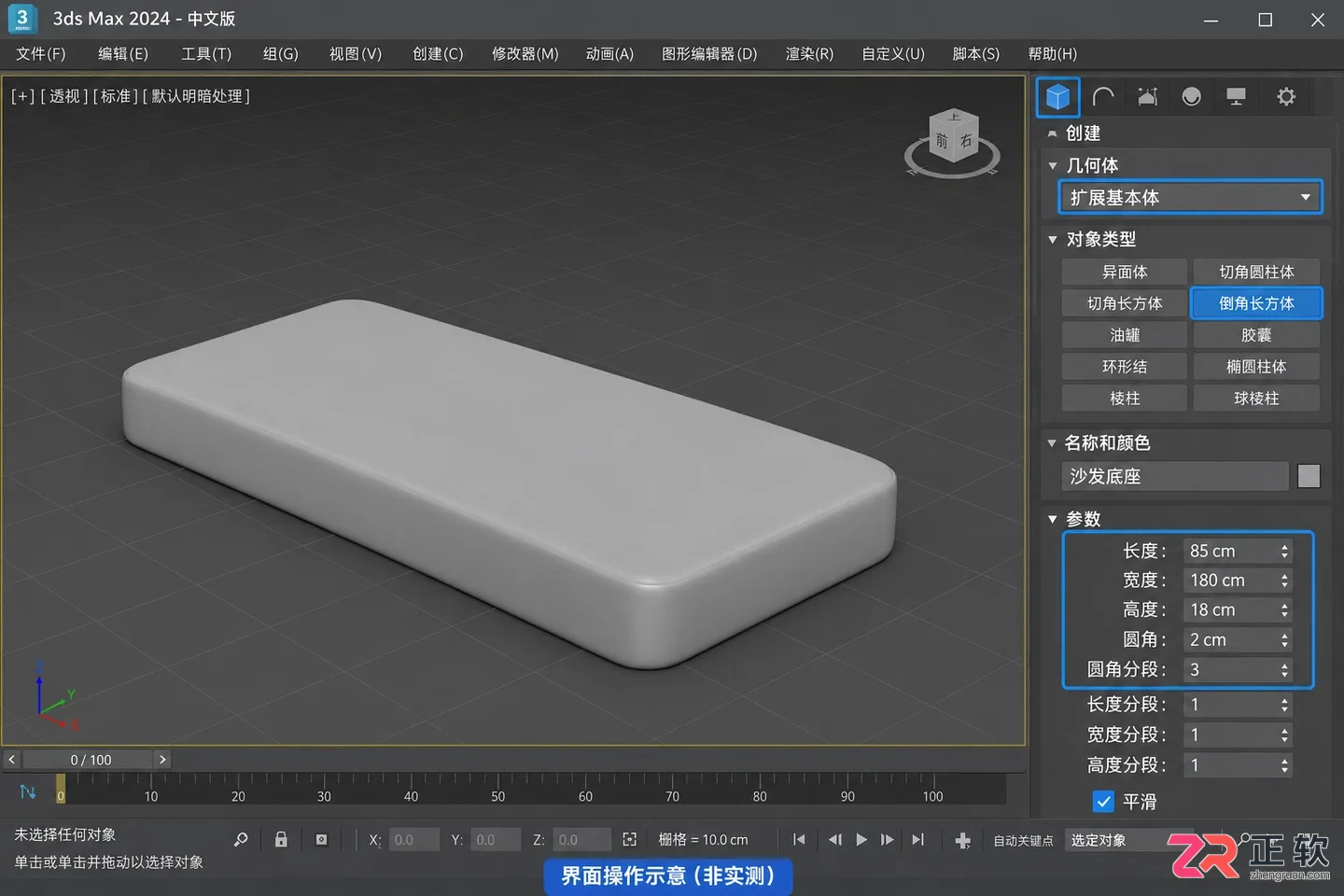Go to the end frame

click(918, 840)
